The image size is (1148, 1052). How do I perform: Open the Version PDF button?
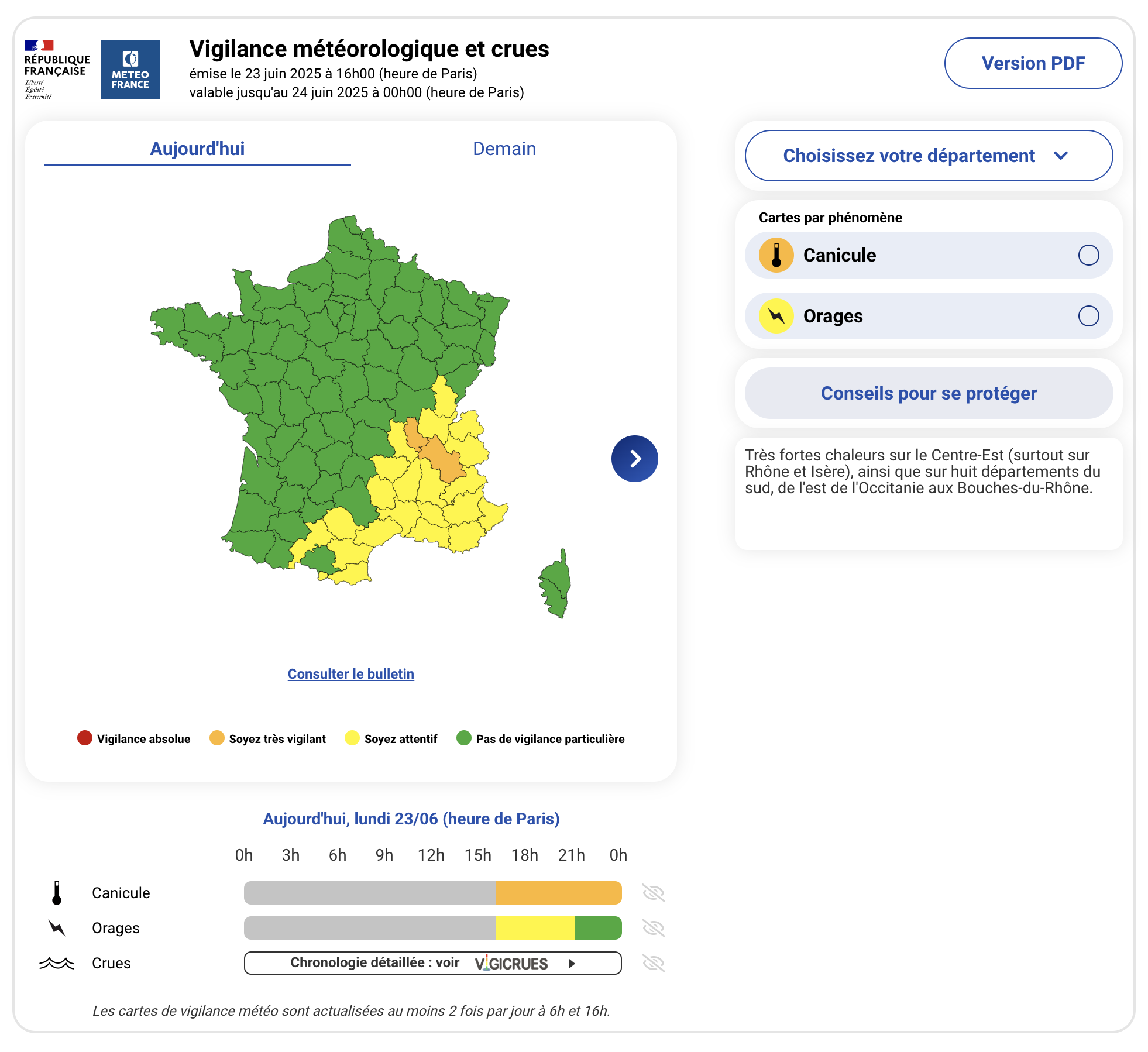(x=1033, y=63)
